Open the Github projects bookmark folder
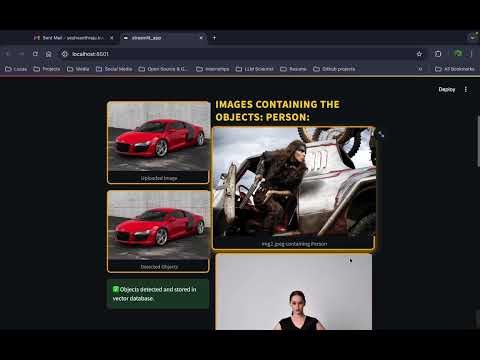The width and height of the screenshot is (480, 360). [x=334, y=69]
